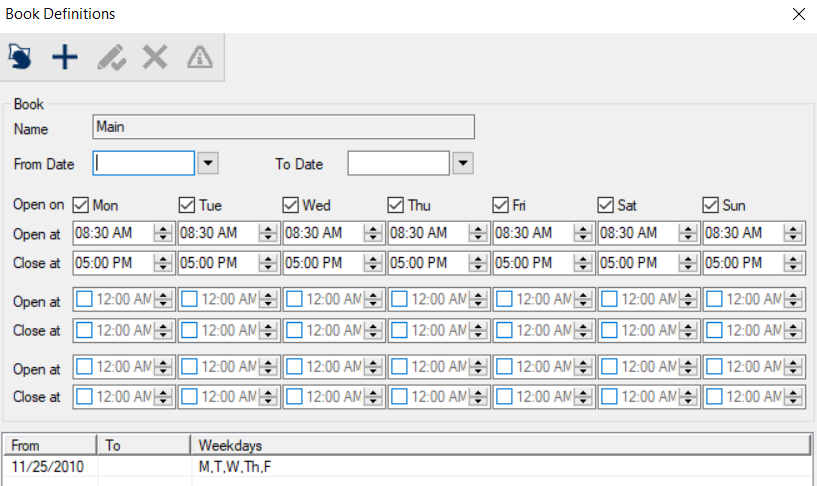
Task: Uncheck the Wed open-on checkbox
Action: [291, 205]
